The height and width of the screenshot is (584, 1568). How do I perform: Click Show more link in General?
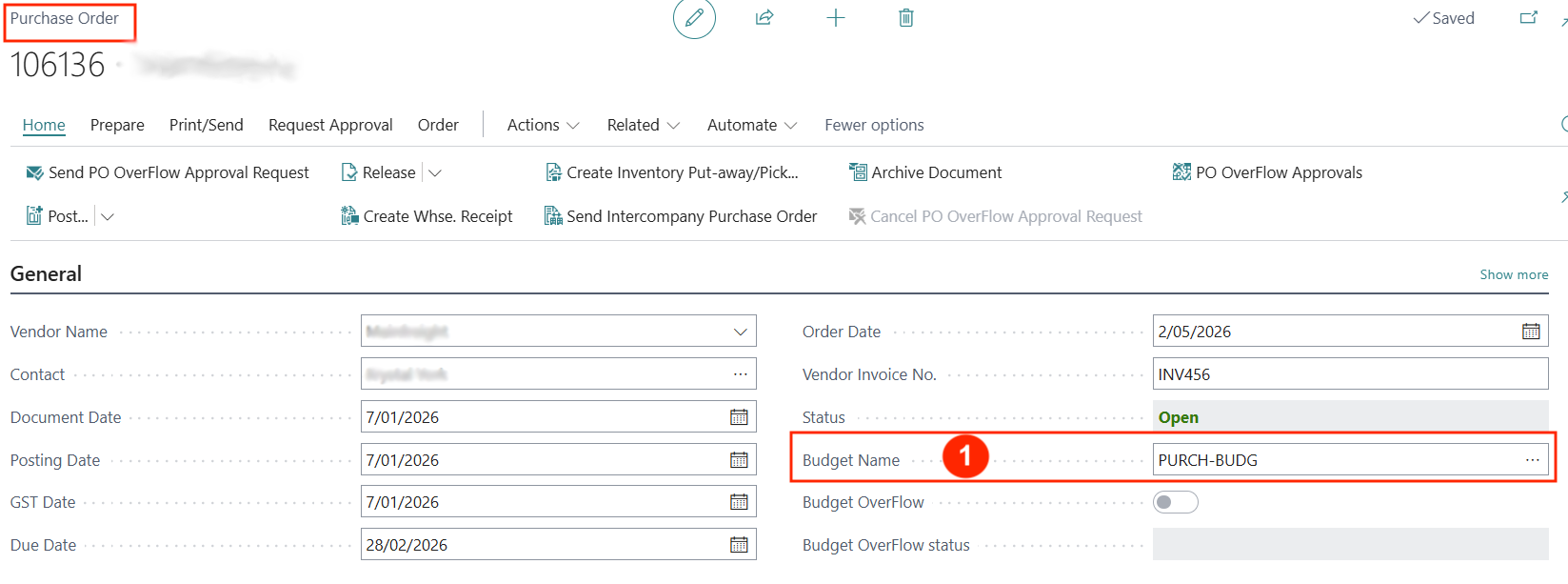[1513, 274]
